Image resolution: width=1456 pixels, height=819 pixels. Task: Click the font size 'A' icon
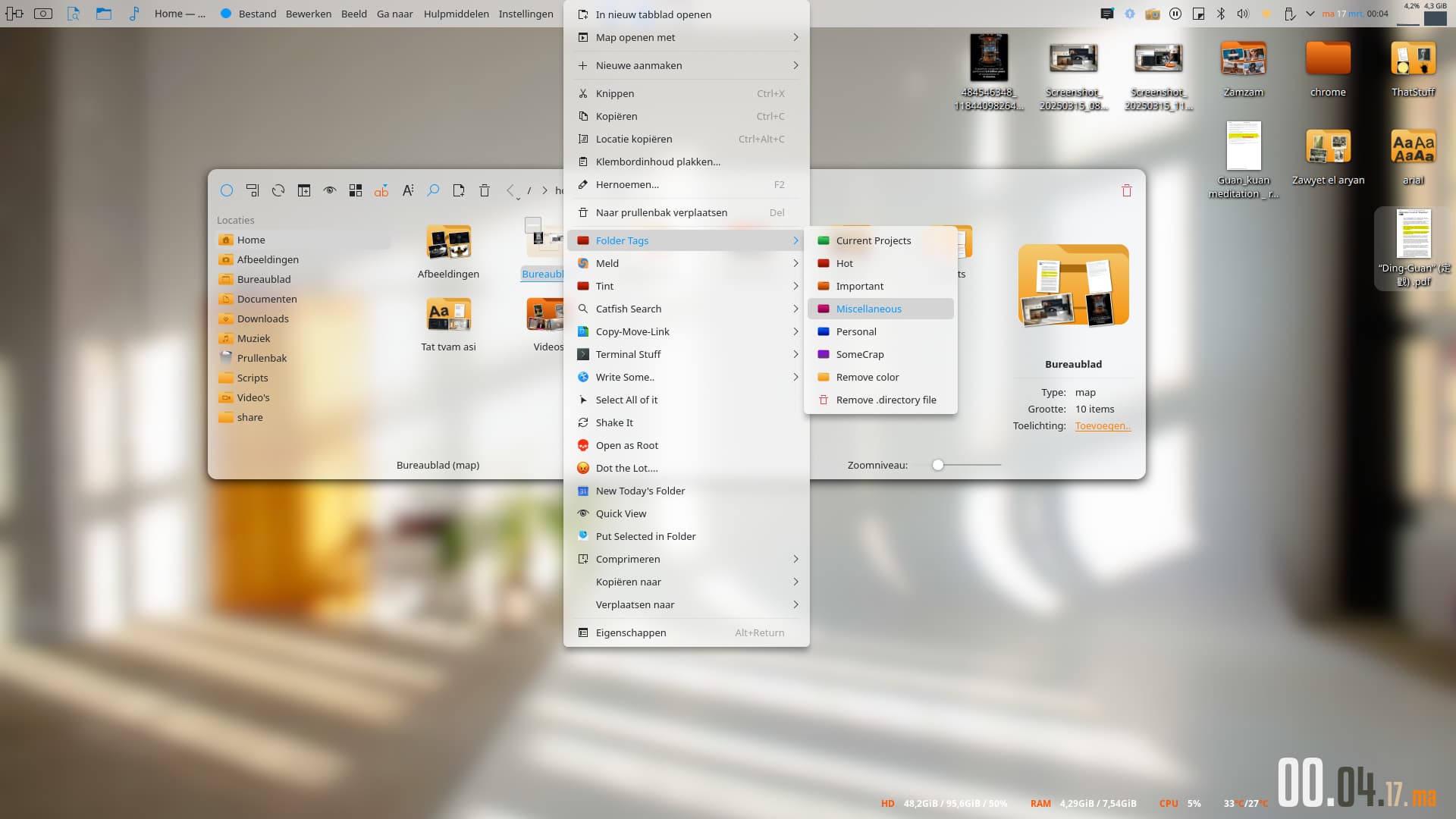407,191
